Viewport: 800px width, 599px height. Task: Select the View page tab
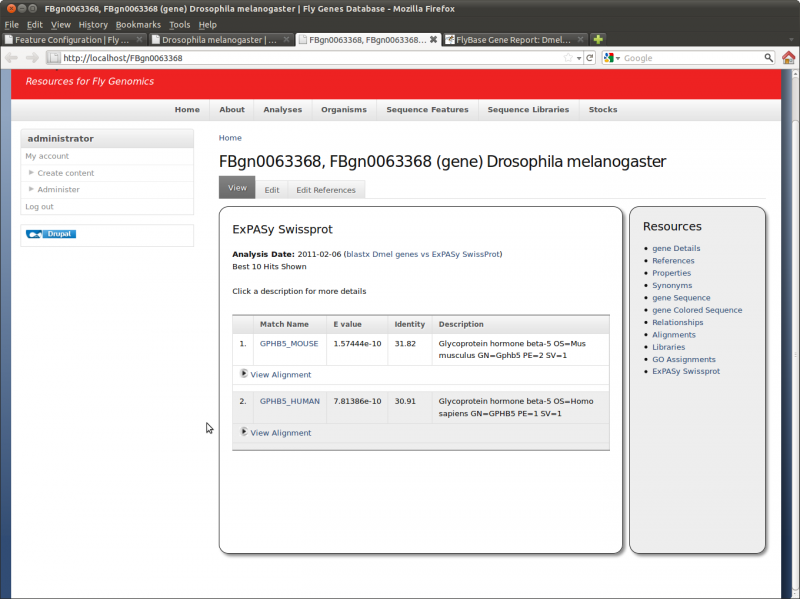coord(237,188)
